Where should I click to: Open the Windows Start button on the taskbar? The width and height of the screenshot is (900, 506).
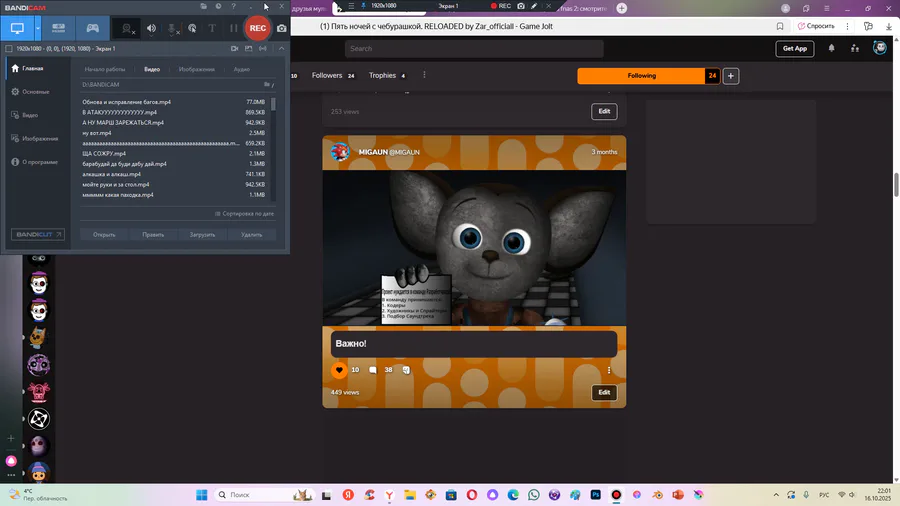pyautogui.click(x=201, y=495)
